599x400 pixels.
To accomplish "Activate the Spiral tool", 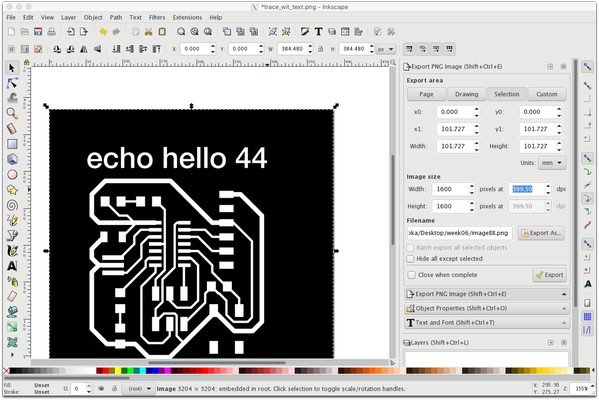I will click(12, 205).
